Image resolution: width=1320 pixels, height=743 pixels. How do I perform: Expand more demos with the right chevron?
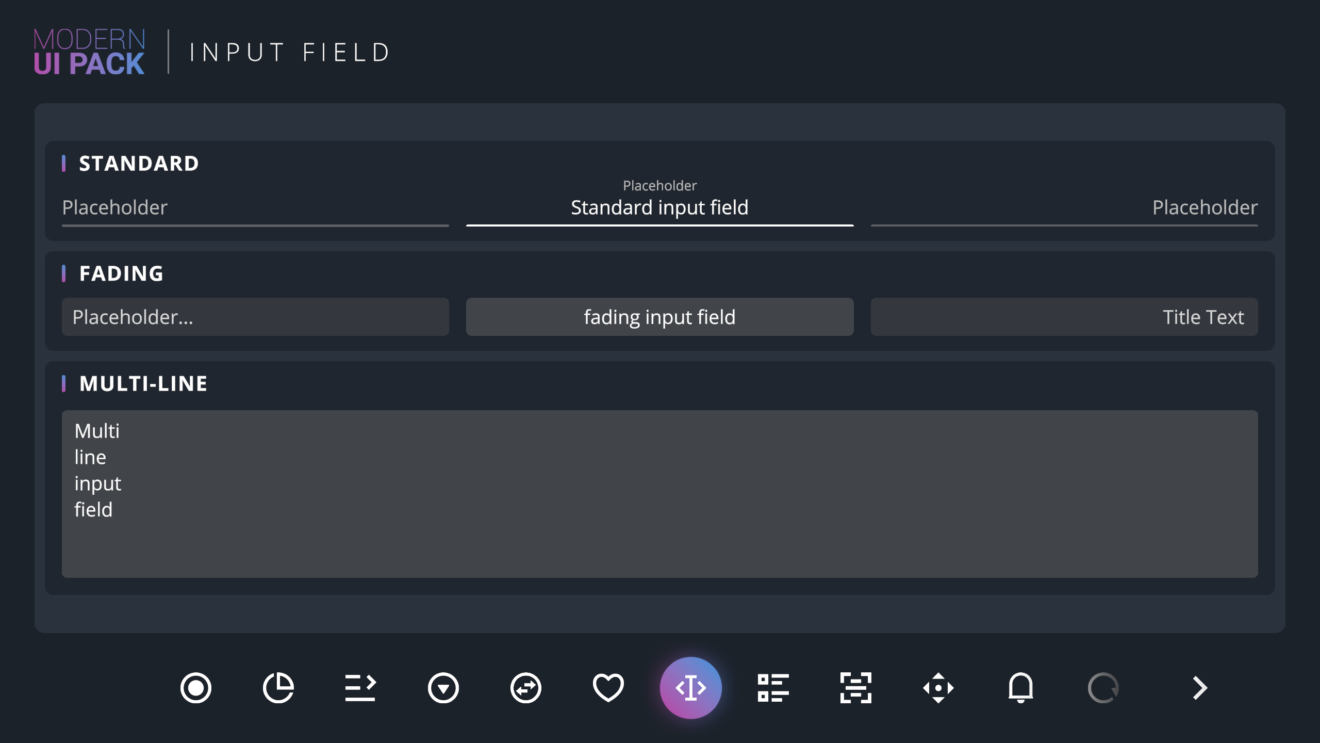point(1198,688)
